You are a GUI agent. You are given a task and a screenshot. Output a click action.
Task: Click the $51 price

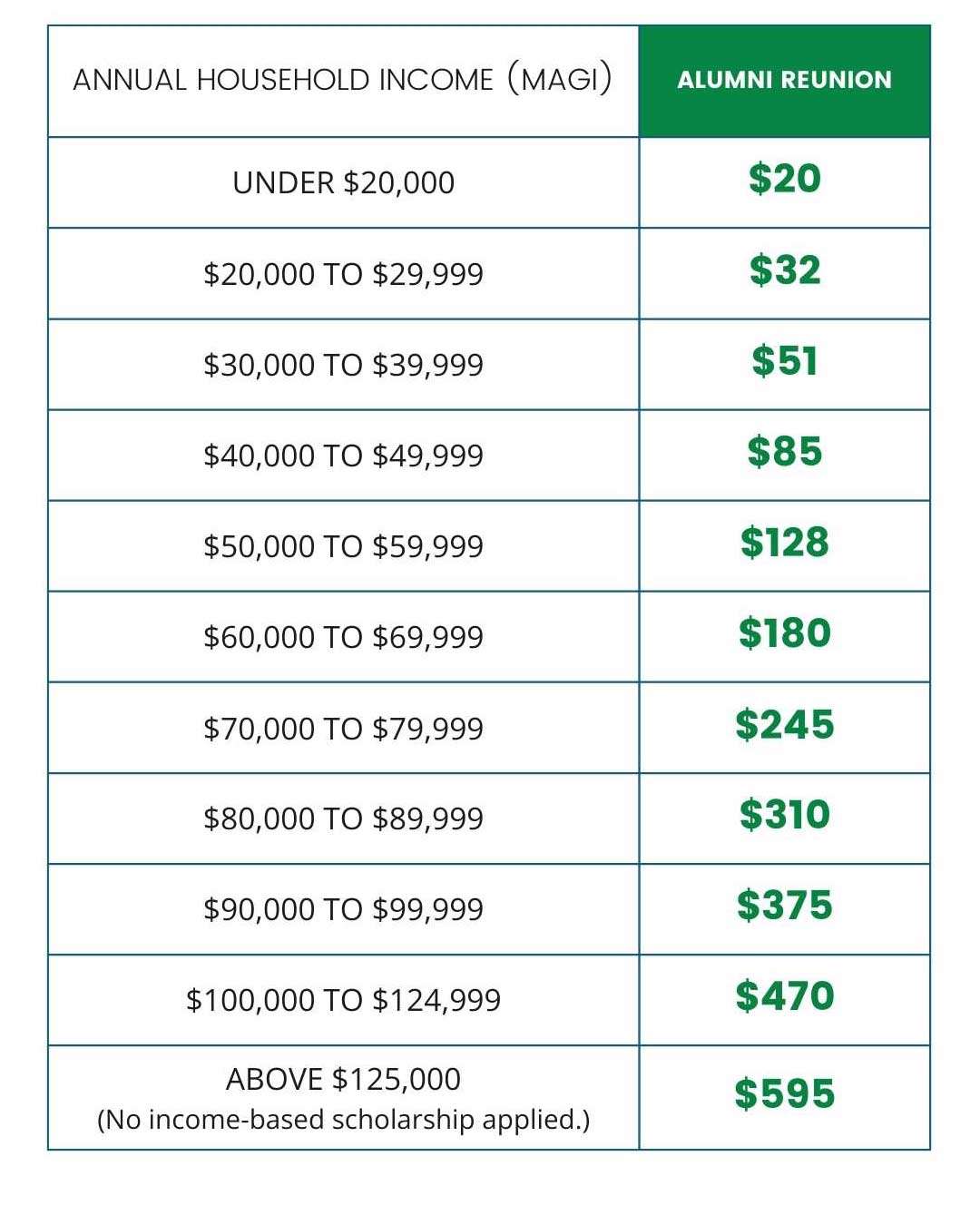click(x=784, y=361)
